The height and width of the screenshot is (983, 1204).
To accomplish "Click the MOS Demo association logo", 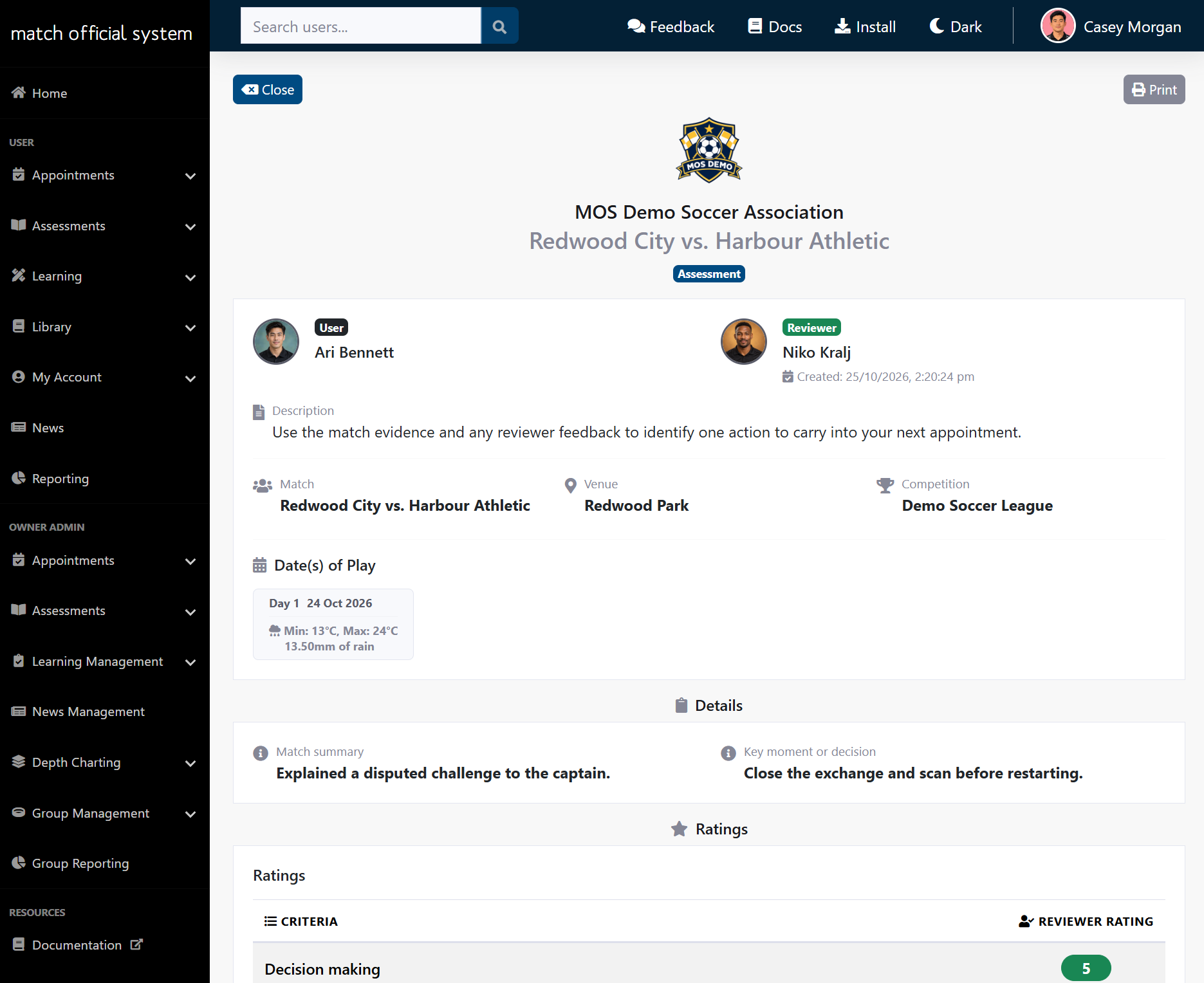I will (709, 150).
